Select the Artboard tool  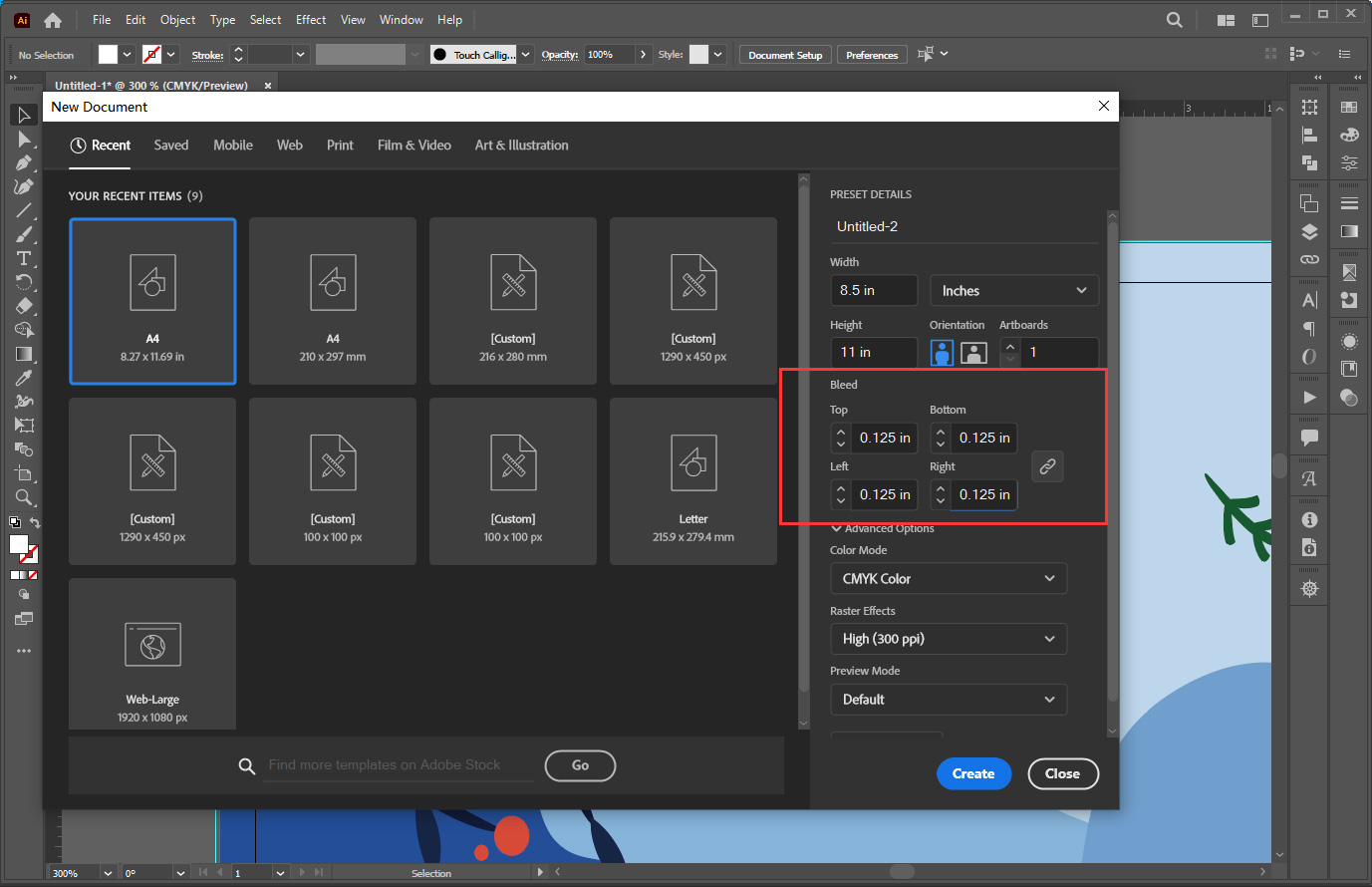click(24, 473)
